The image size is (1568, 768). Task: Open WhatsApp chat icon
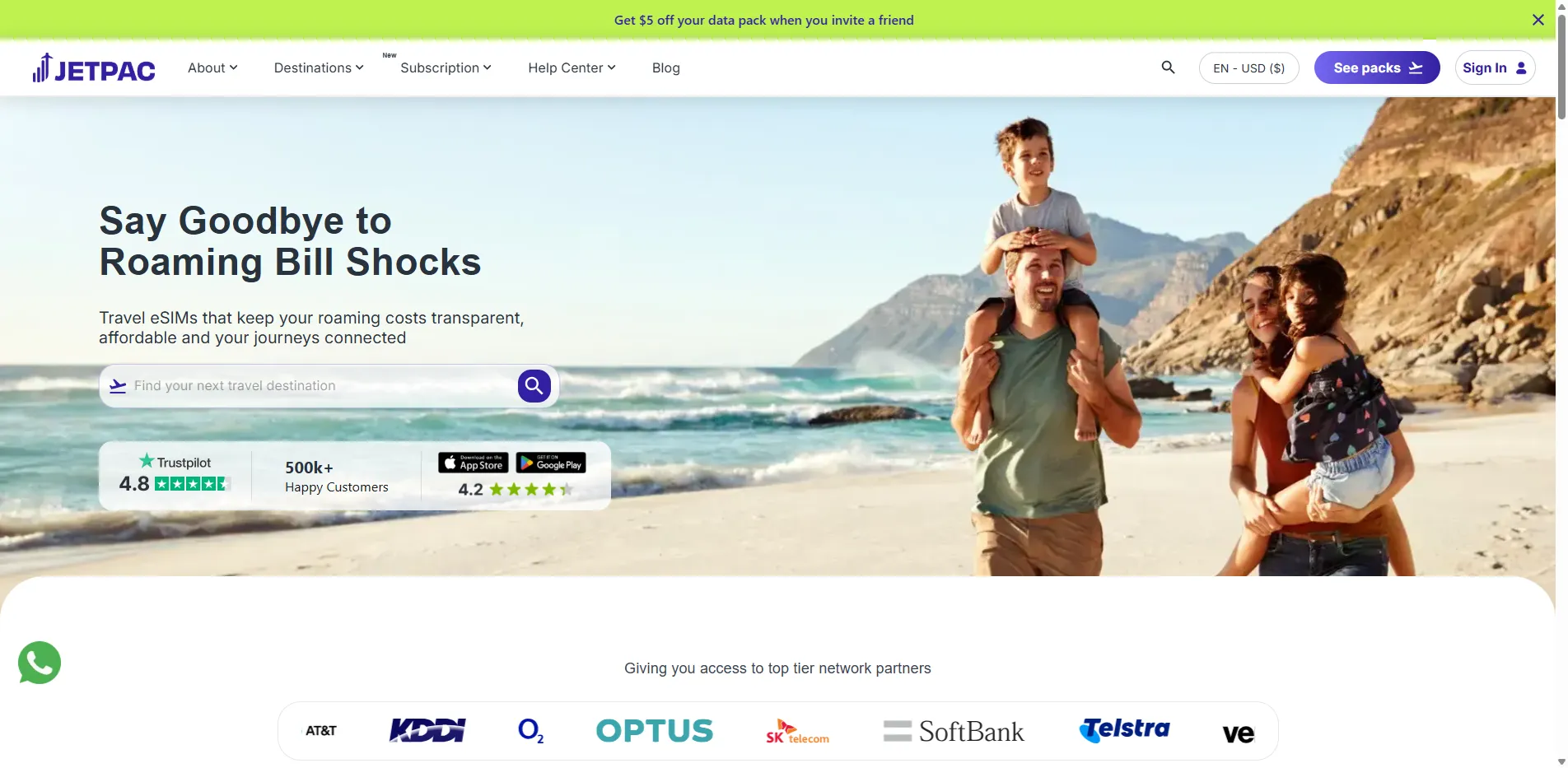click(x=40, y=663)
